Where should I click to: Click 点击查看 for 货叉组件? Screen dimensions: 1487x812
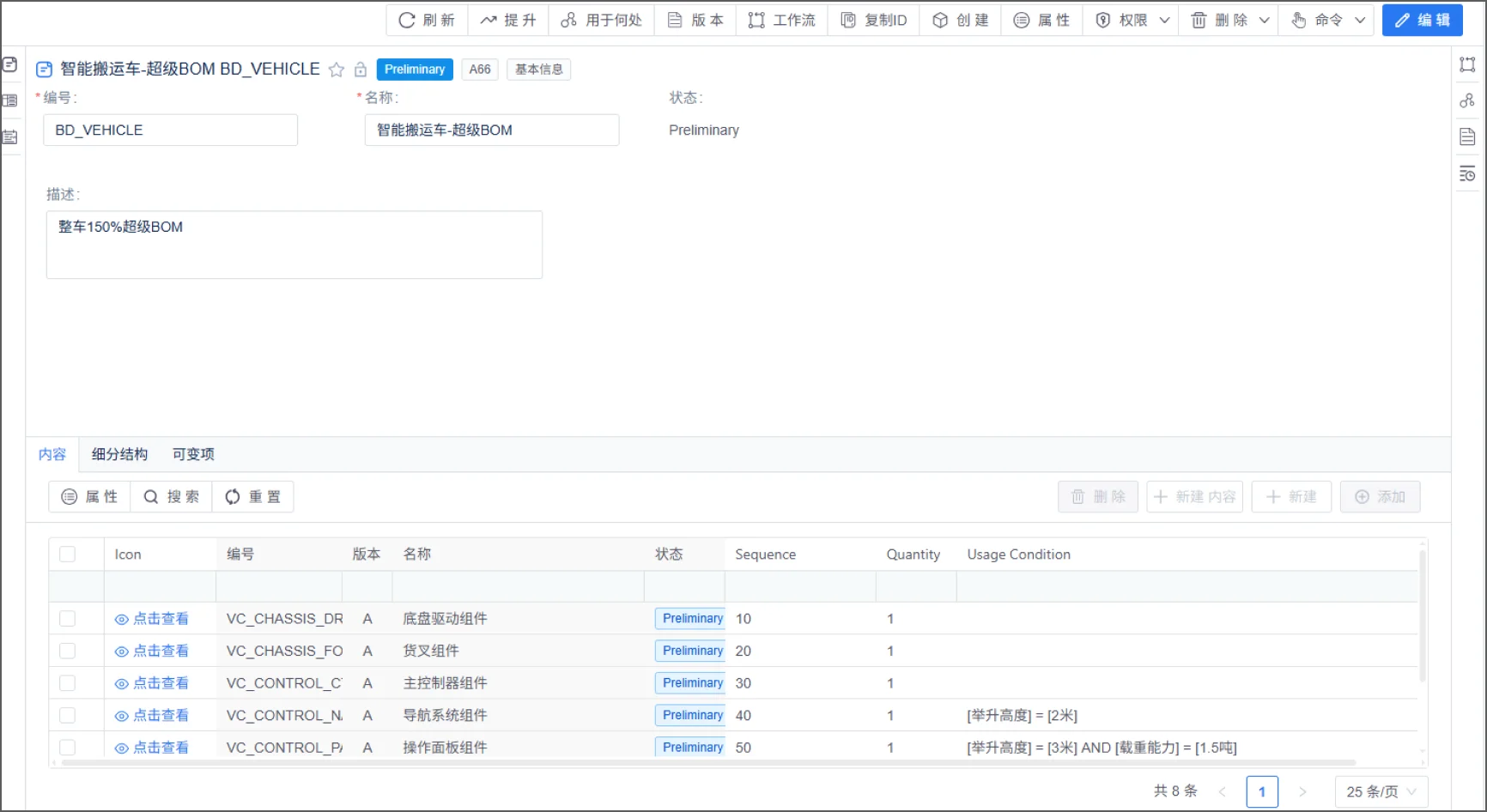point(152,651)
